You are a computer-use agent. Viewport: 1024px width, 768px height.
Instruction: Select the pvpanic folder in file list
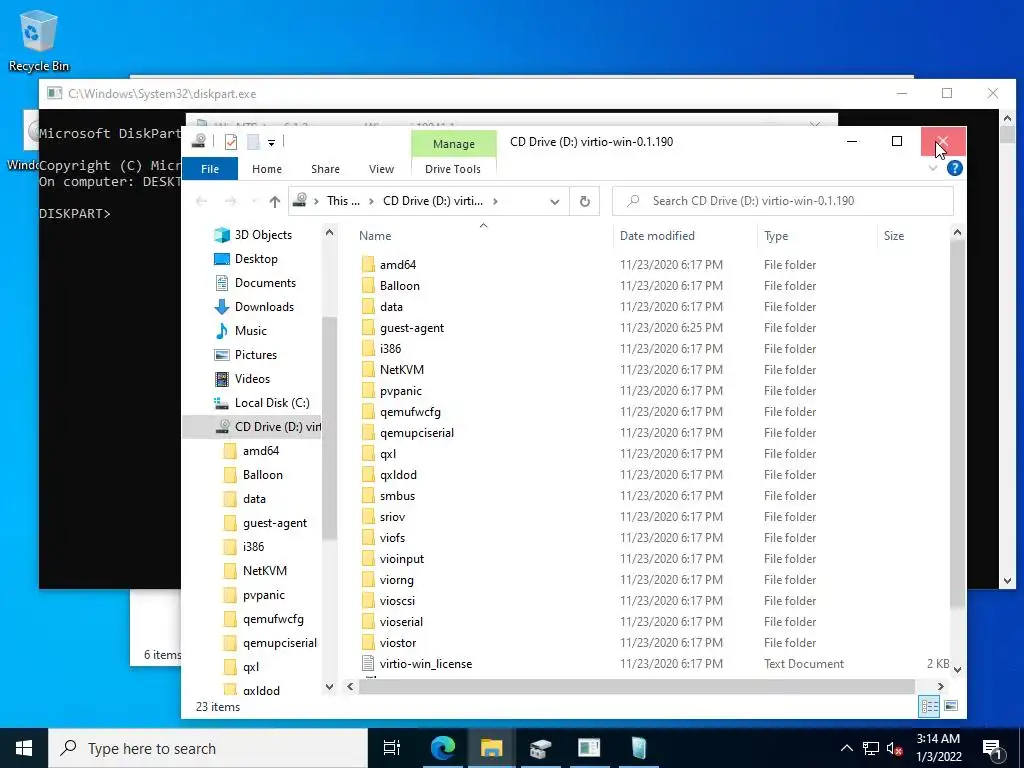[x=391, y=391]
